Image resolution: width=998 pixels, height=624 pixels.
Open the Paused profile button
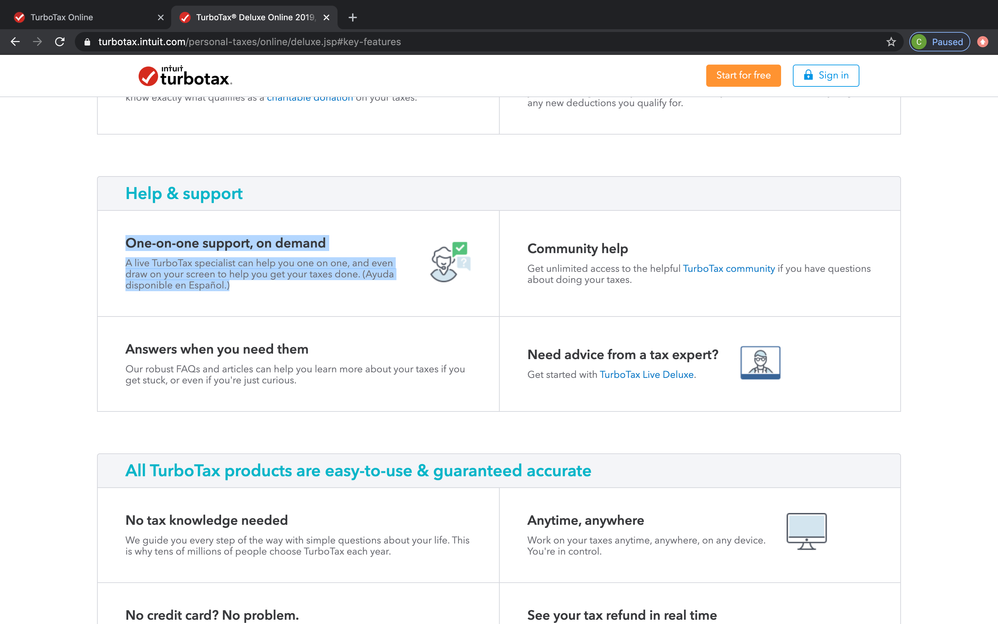939,42
